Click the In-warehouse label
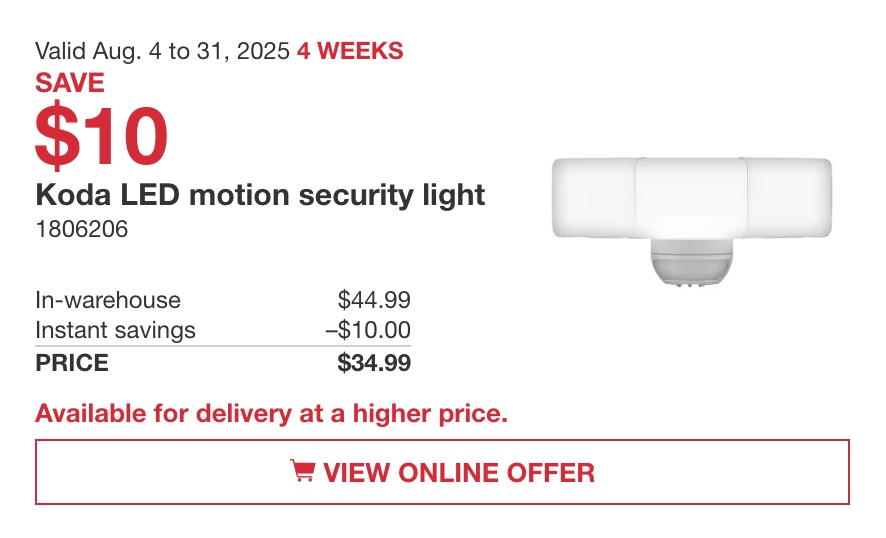Image resolution: width=886 pixels, height=538 pixels. [x=108, y=300]
